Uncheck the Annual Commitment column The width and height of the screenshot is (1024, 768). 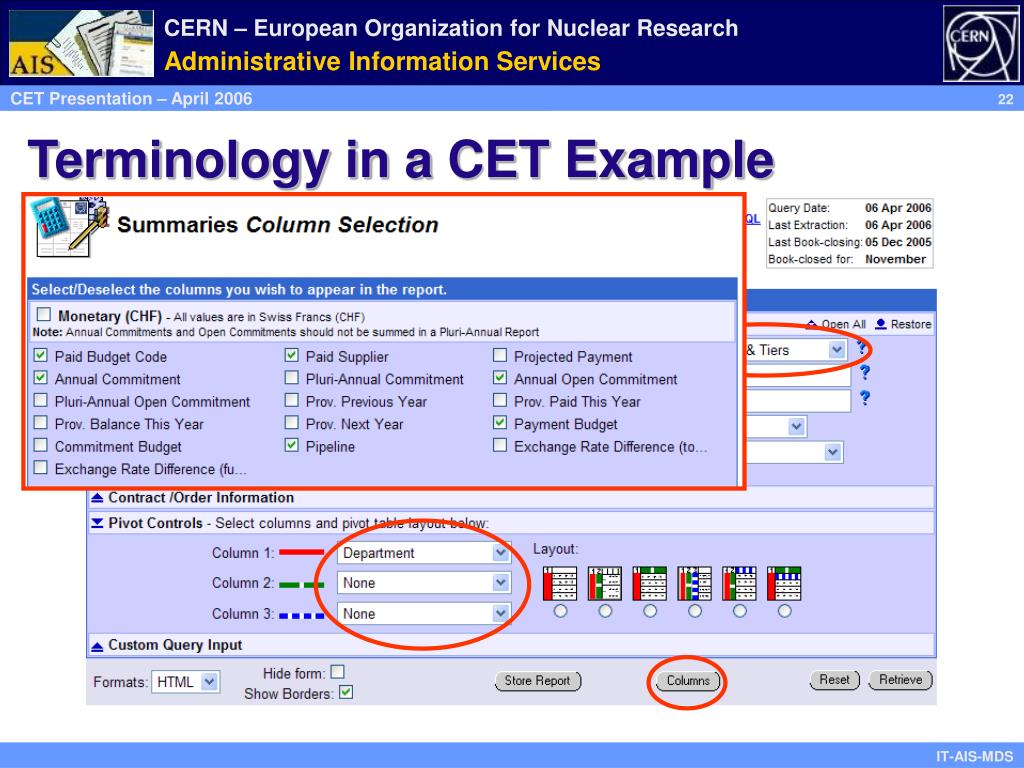[40, 377]
